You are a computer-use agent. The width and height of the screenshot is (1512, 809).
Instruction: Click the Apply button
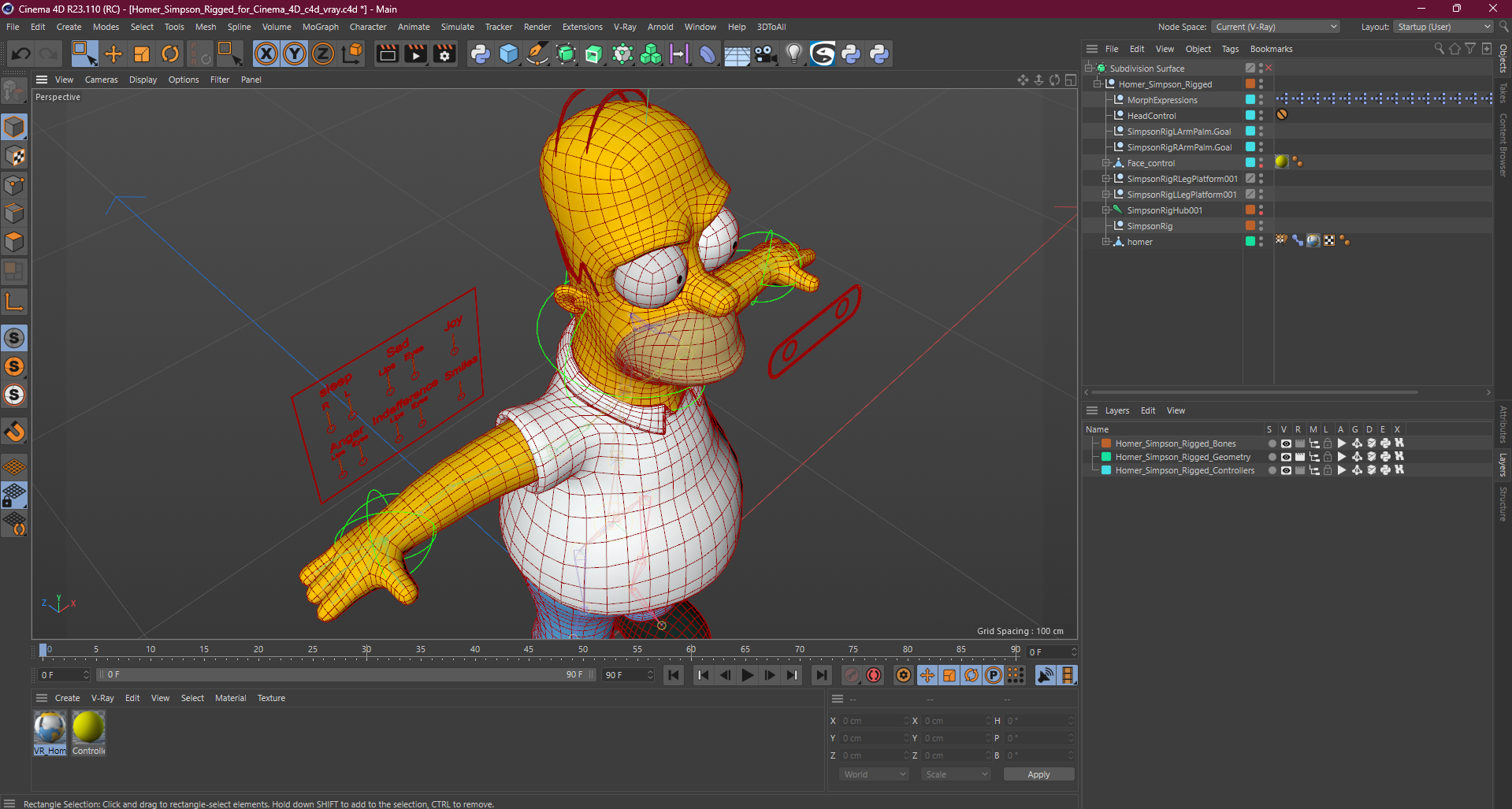(1038, 774)
